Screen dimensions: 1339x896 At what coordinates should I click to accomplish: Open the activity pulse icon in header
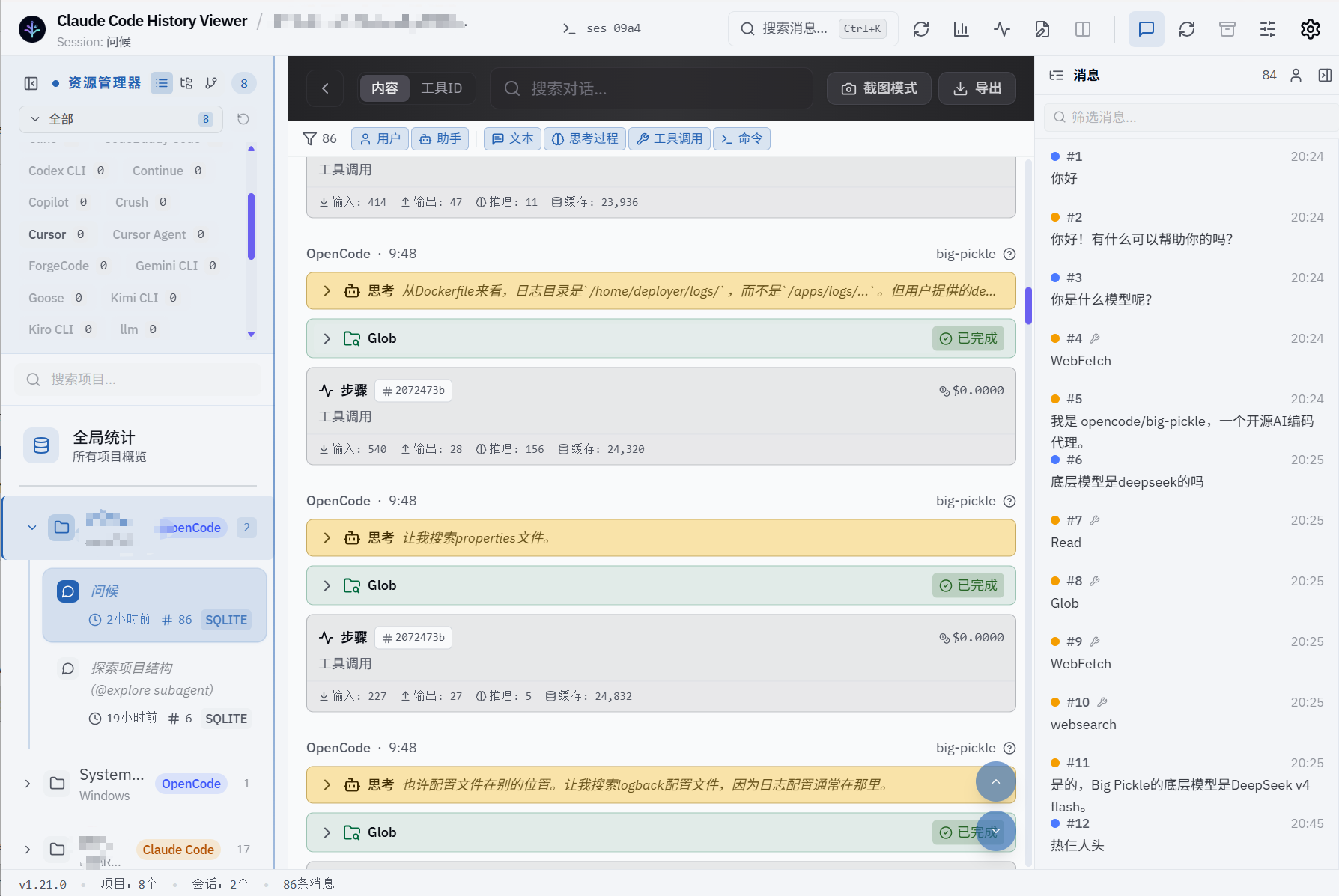click(1002, 29)
